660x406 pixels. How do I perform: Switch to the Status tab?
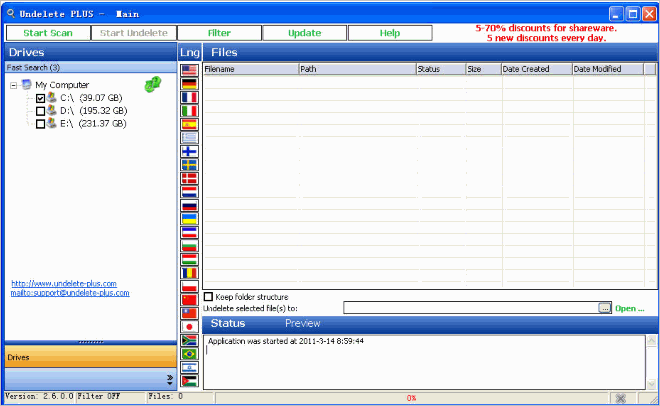(228, 323)
